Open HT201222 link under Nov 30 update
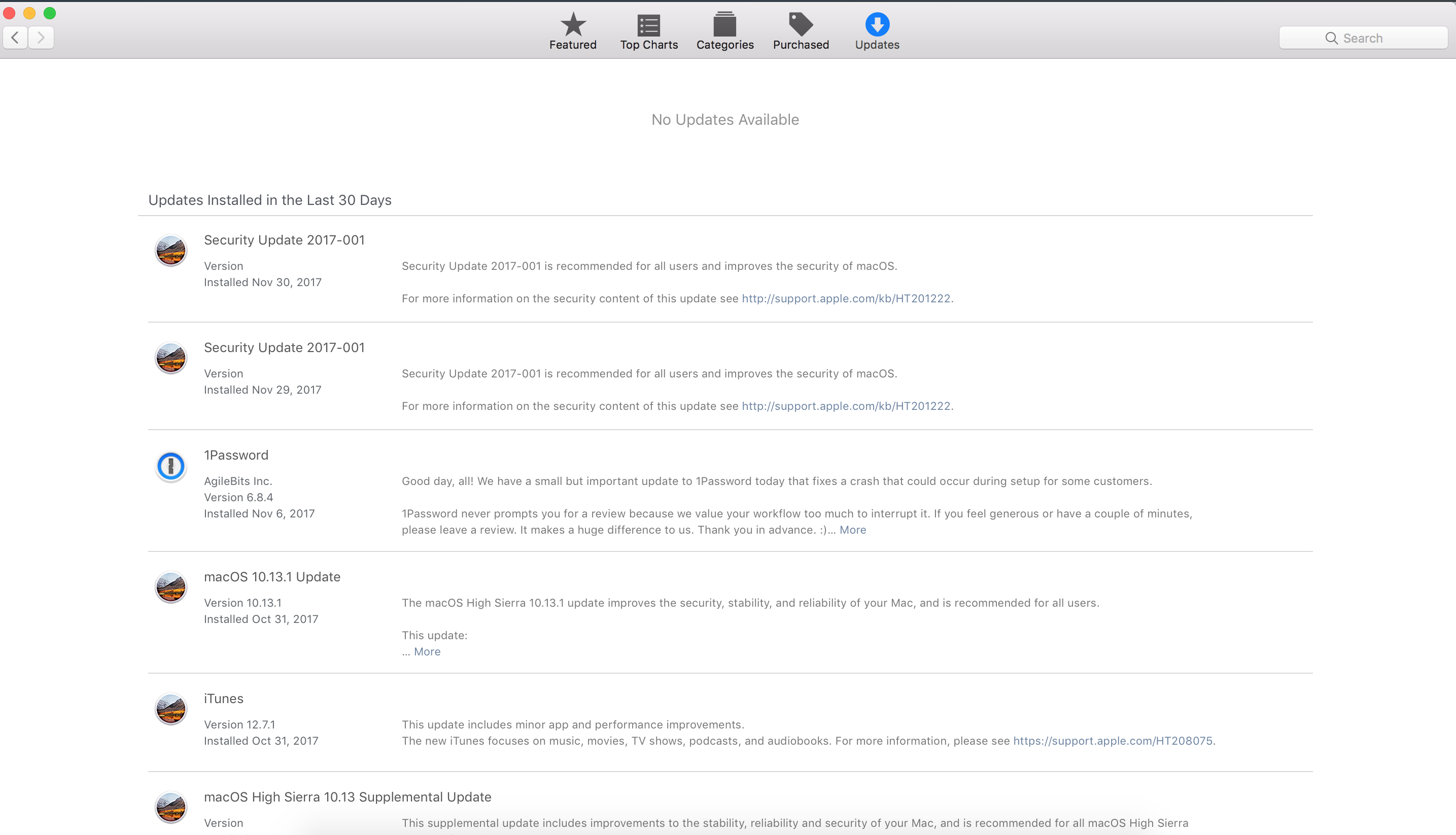Viewport: 1456px width, 835px height. pyautogui.click(x=846, y=298)
